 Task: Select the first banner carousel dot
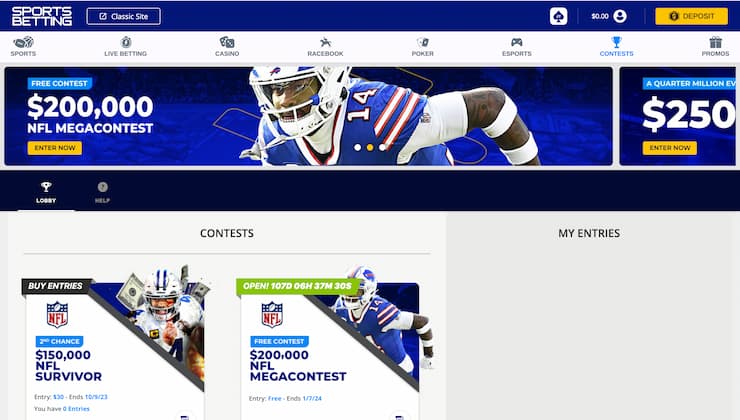pos(358,147)
